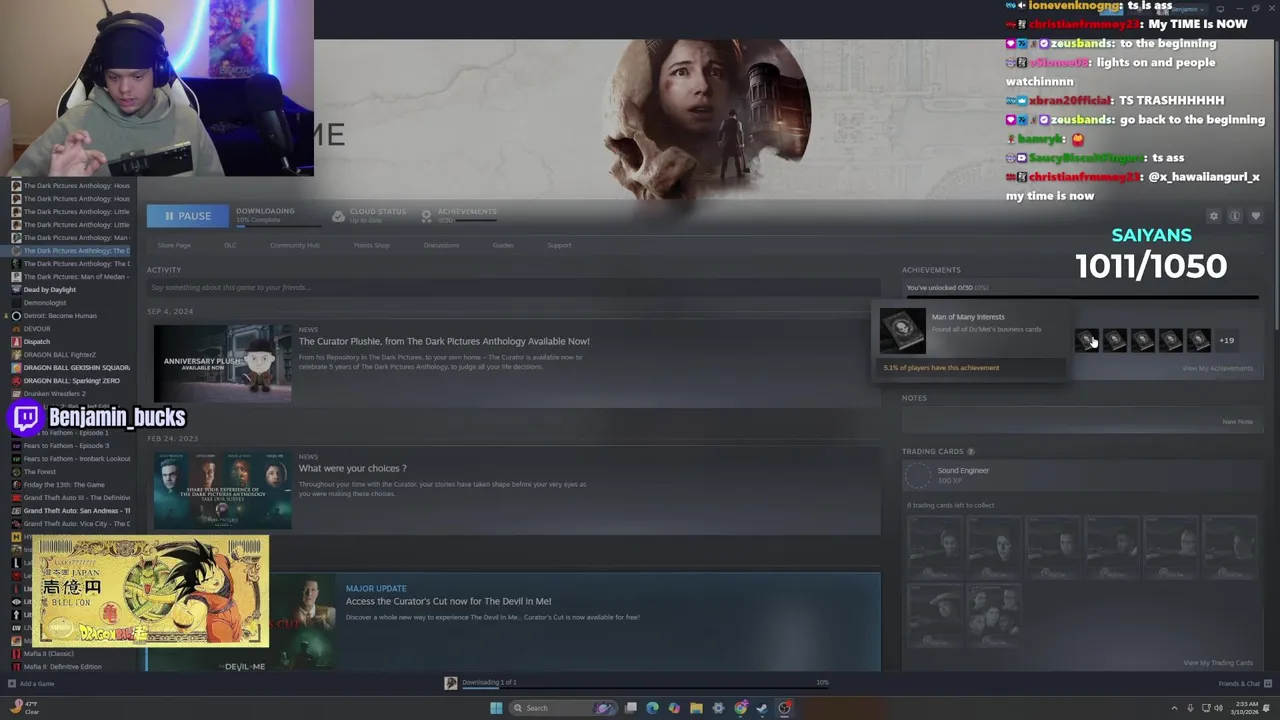This screenshot has width=1280, height=720.
Task: Select Demonologist in the game list
Action: click(x=44, y=303)
